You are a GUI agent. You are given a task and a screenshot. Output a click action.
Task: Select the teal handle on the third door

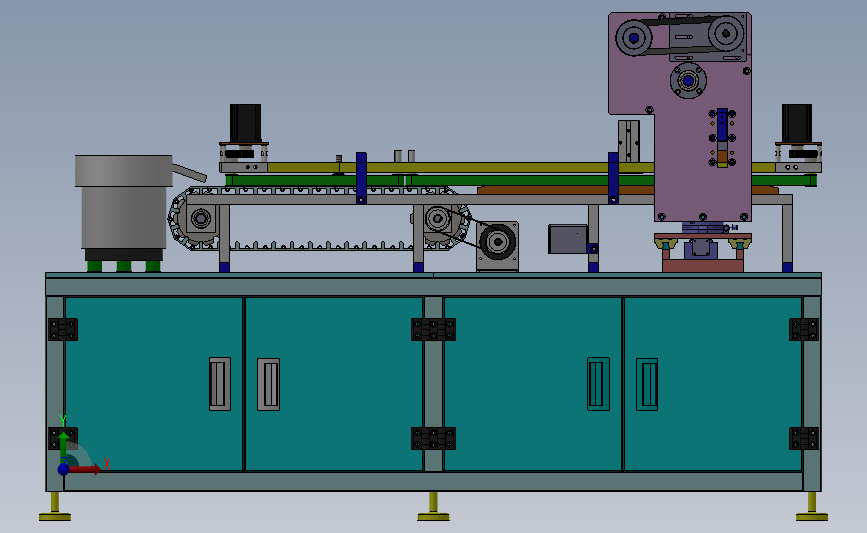(x=598, y=384)
